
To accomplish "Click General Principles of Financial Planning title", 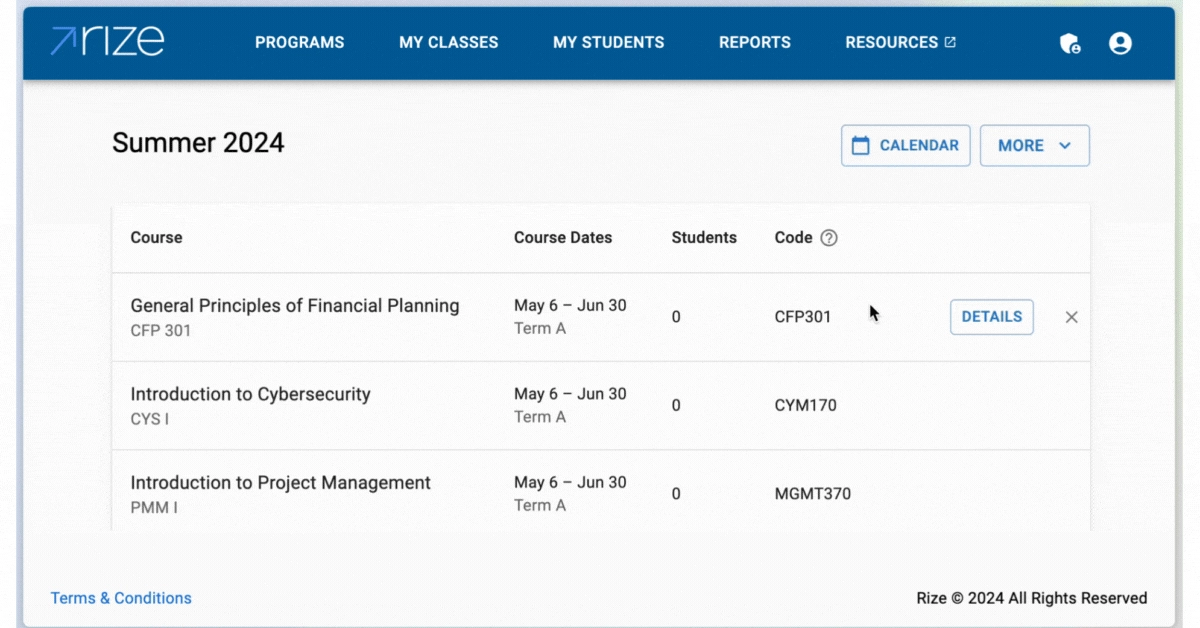I will [295, 306].
